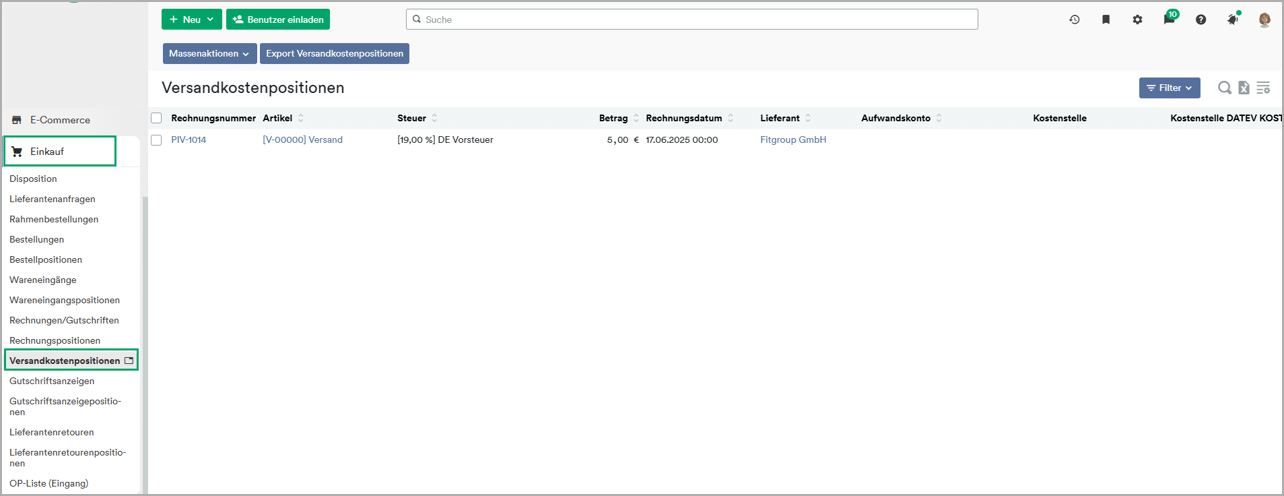Tick the select-all checkbox in table header
Viewport: 1284px width, 496px height.
pyautogui.click(x=156, y=118)
